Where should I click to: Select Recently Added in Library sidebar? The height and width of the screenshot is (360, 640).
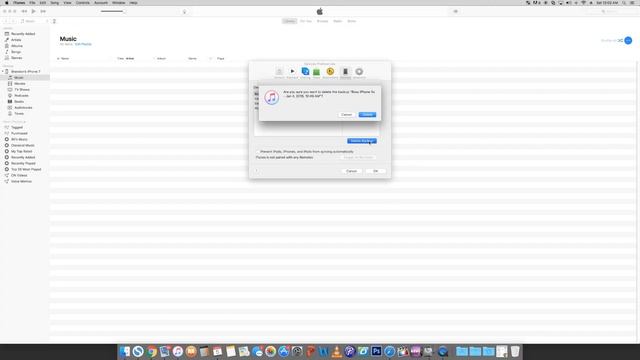coord(23,34)
